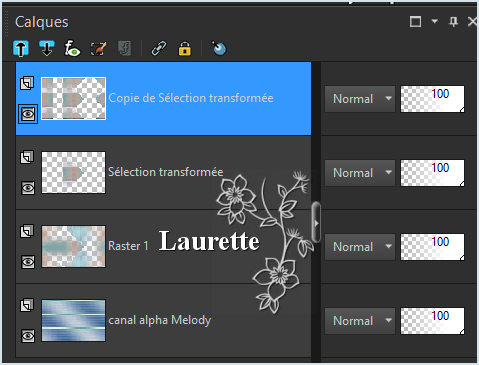Viewport: 479px width, 365px height.
Task: Click the link layers chain icon
Action: [159, 49]
